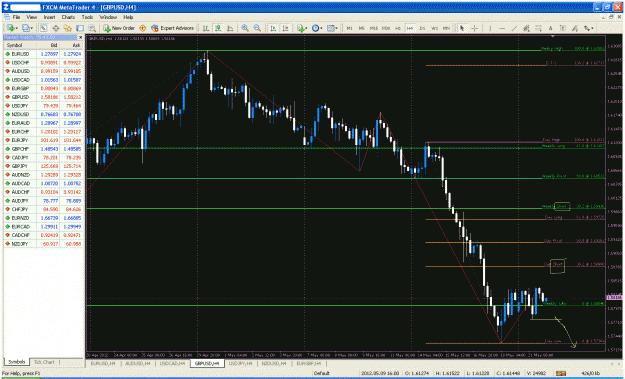
Task: Select the M1 timeframe button
Action: pos(350,28)
